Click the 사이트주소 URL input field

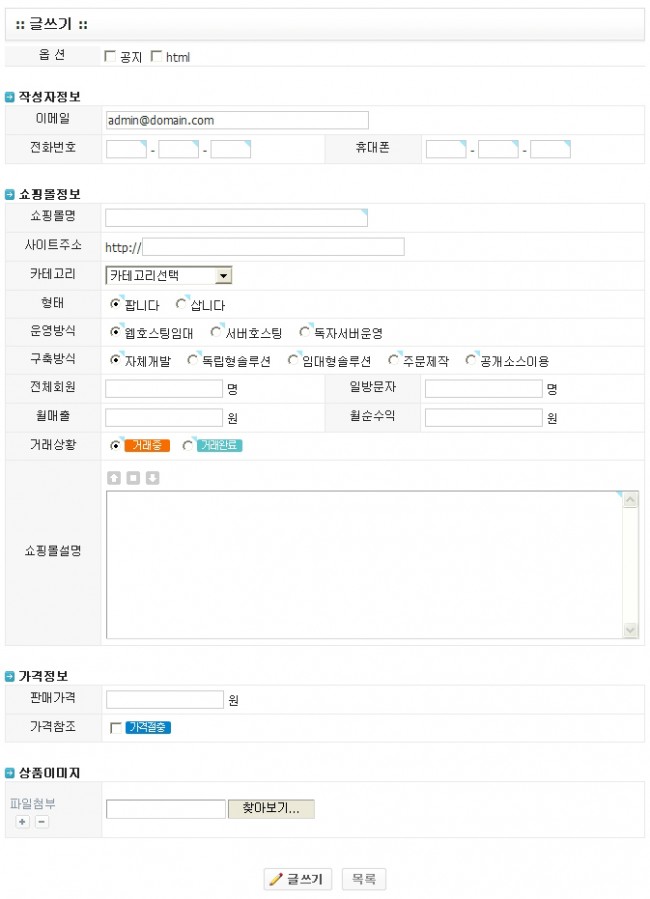tap(273, 247)
